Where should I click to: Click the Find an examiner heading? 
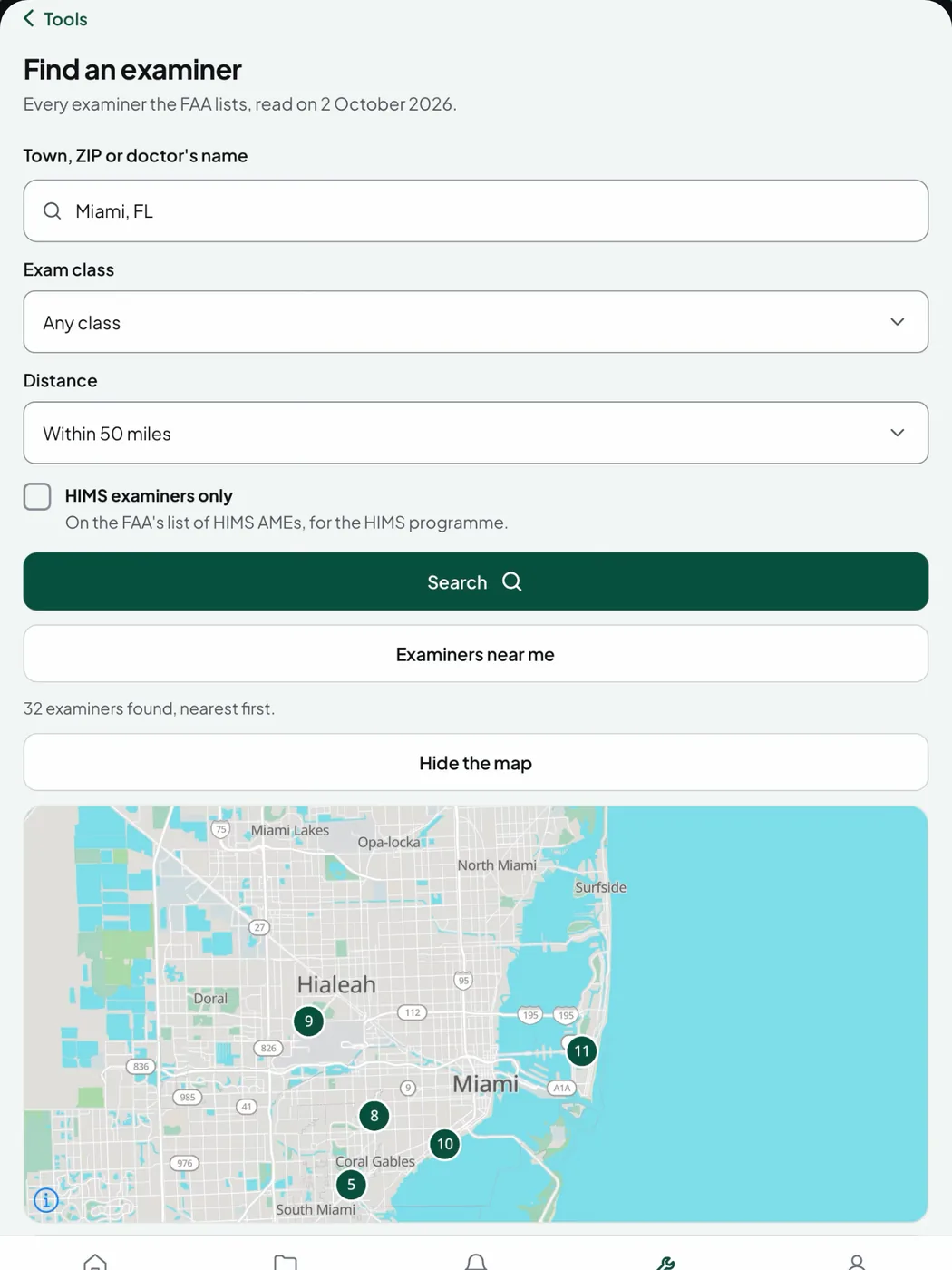pos(132,69)
